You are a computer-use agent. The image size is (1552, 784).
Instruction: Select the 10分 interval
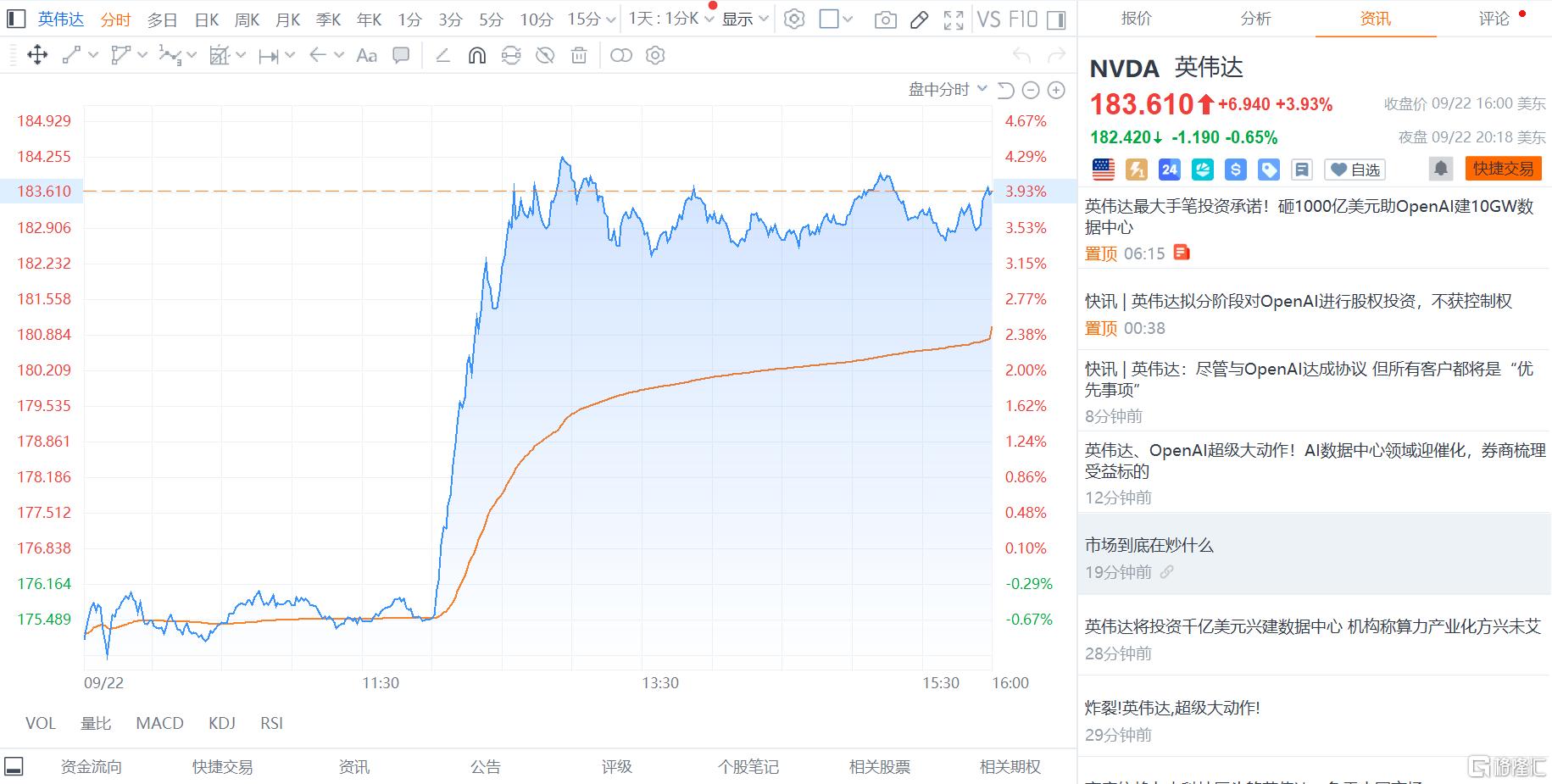pyautogui.click(x=536, y=19)
